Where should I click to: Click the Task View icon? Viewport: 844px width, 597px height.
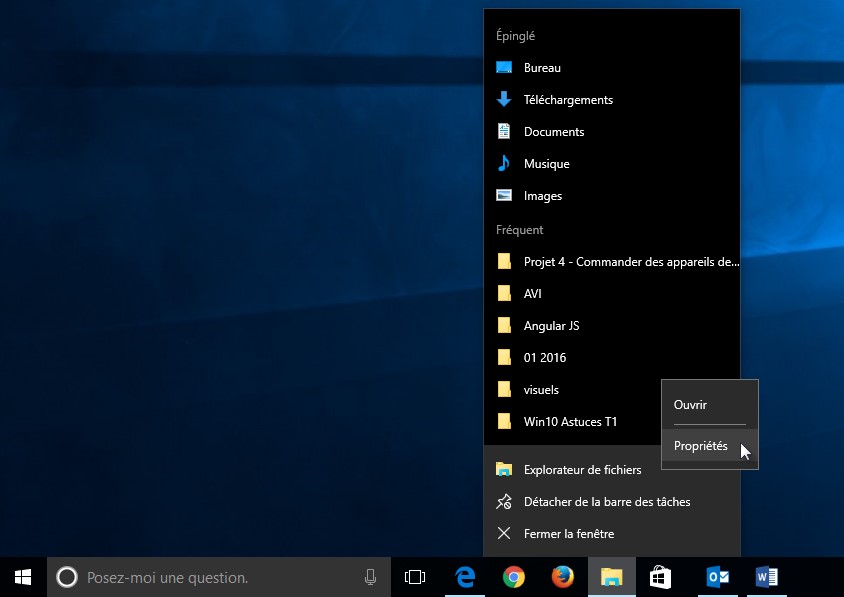pyautogui.click(x=415, y=577)
